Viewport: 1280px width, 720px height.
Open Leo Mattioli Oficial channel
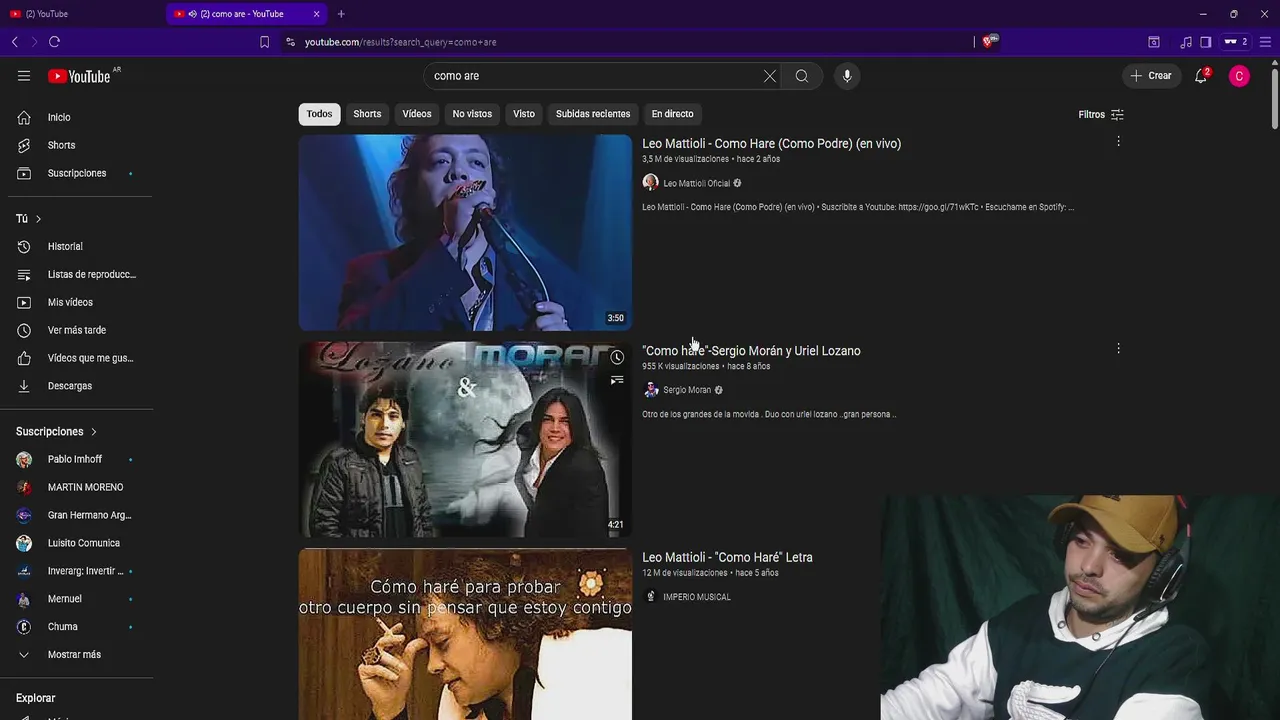696,183
